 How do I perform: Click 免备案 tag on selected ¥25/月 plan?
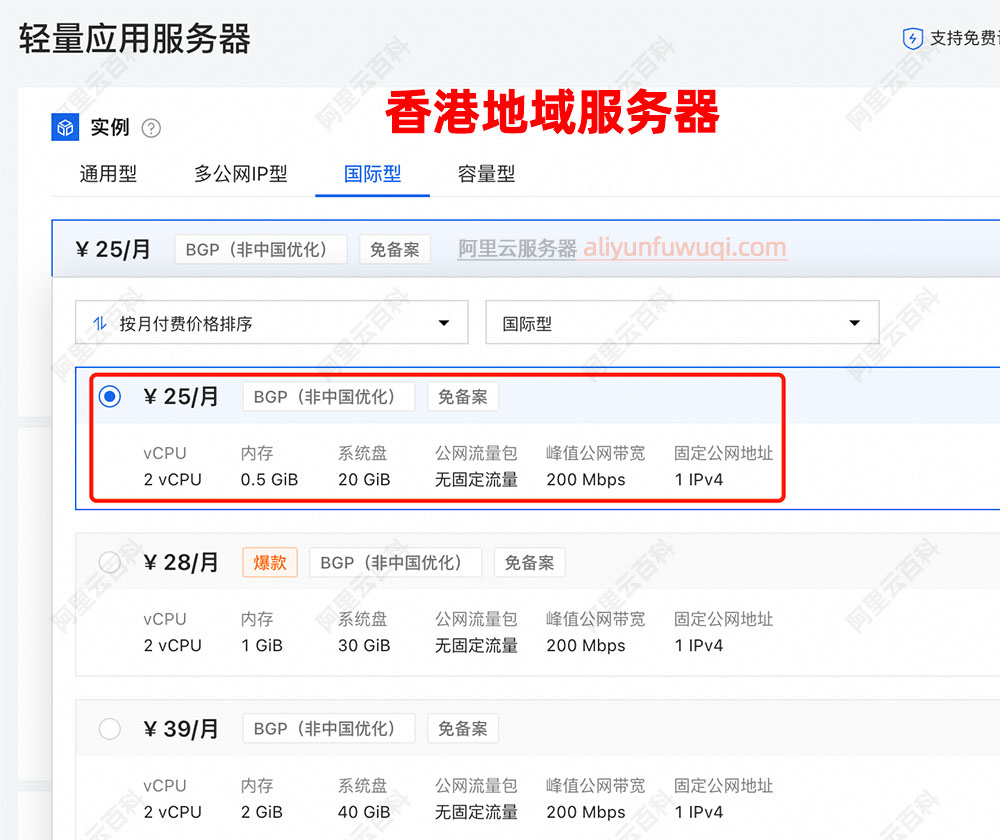tap(462, 397)
